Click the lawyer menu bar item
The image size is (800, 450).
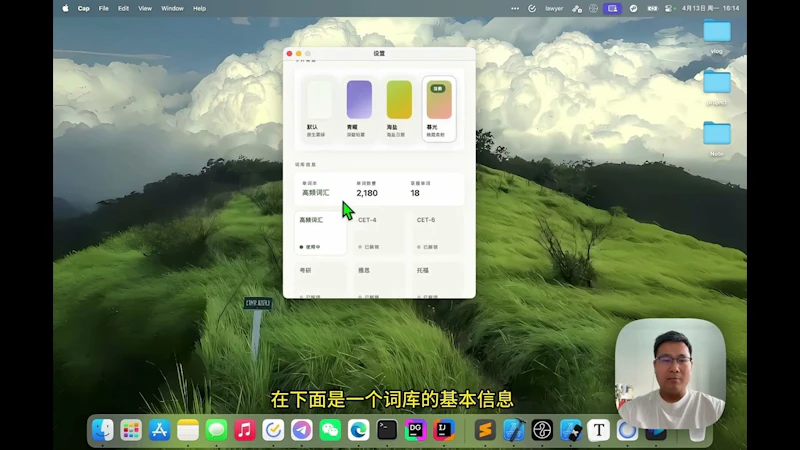(554, 8)
